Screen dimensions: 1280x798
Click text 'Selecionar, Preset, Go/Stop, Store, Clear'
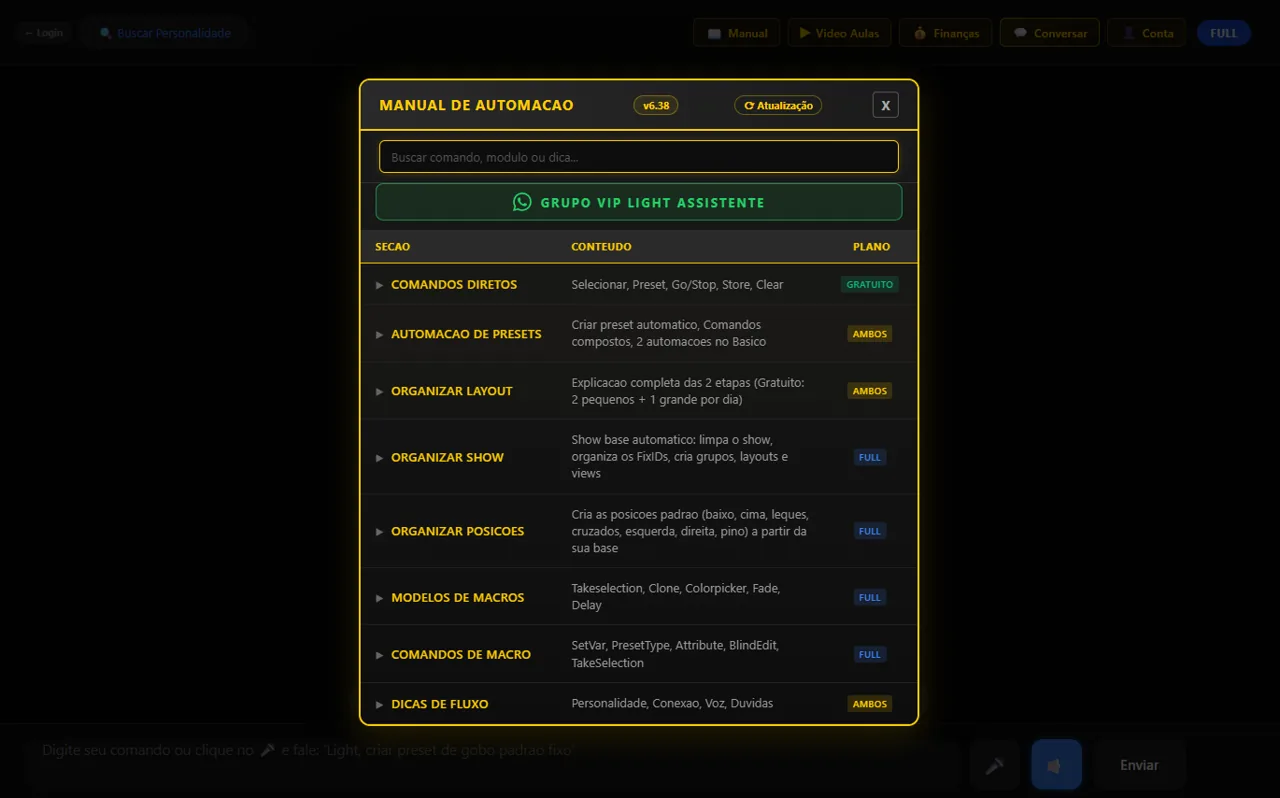[677, 285]
